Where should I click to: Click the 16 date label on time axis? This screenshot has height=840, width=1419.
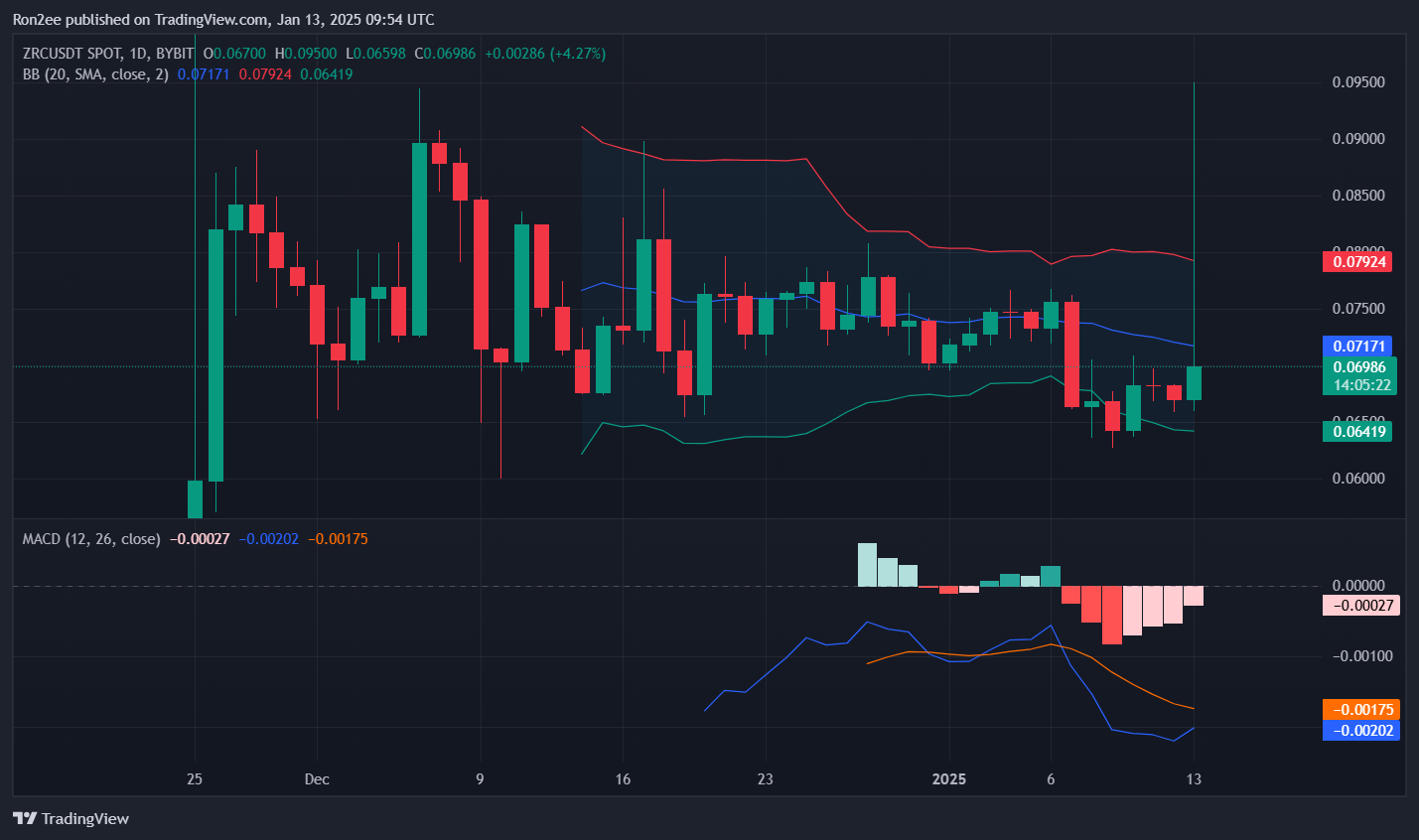pyautogui.click(x=623, y=779)
